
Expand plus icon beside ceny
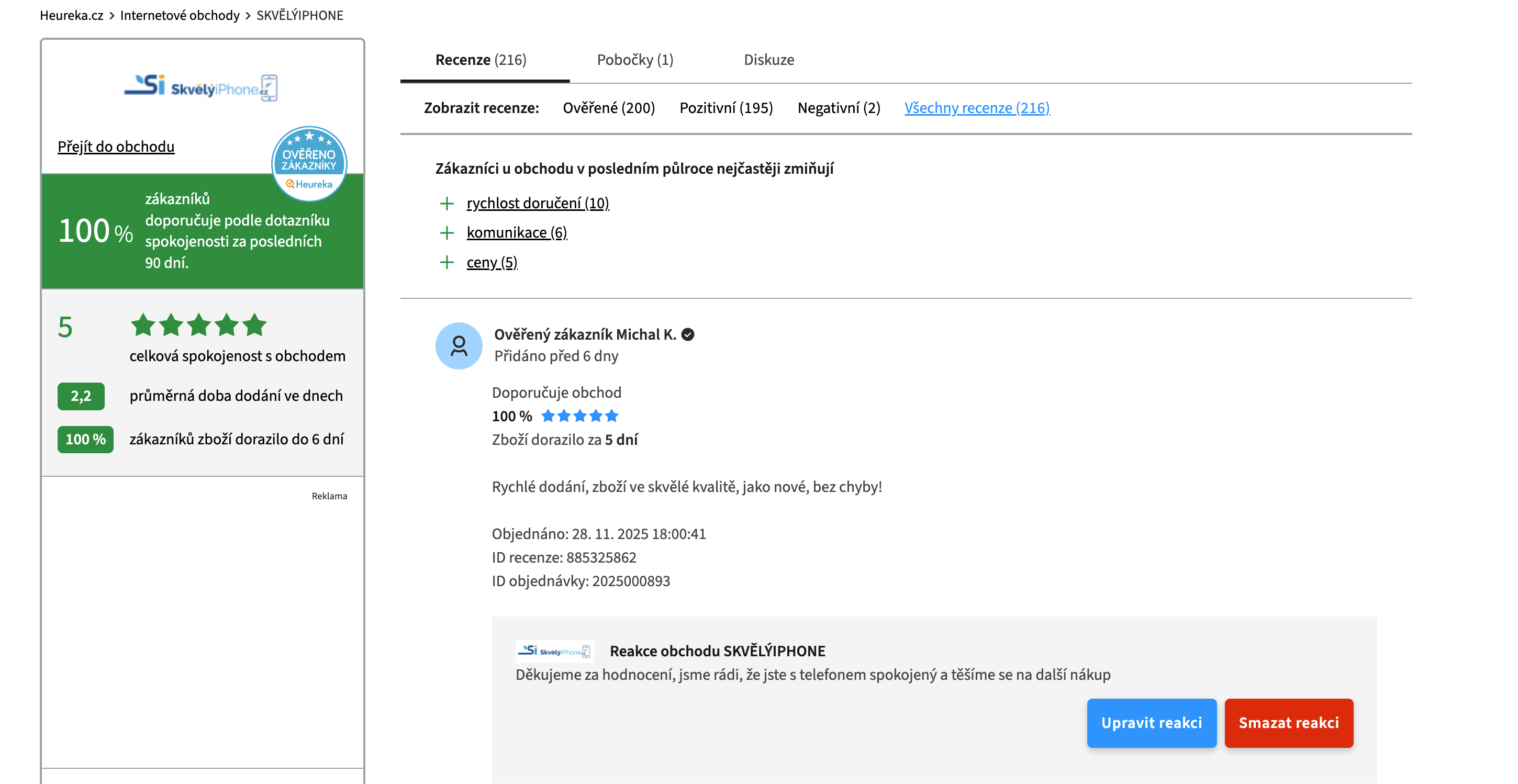click(x=447, y=263)
